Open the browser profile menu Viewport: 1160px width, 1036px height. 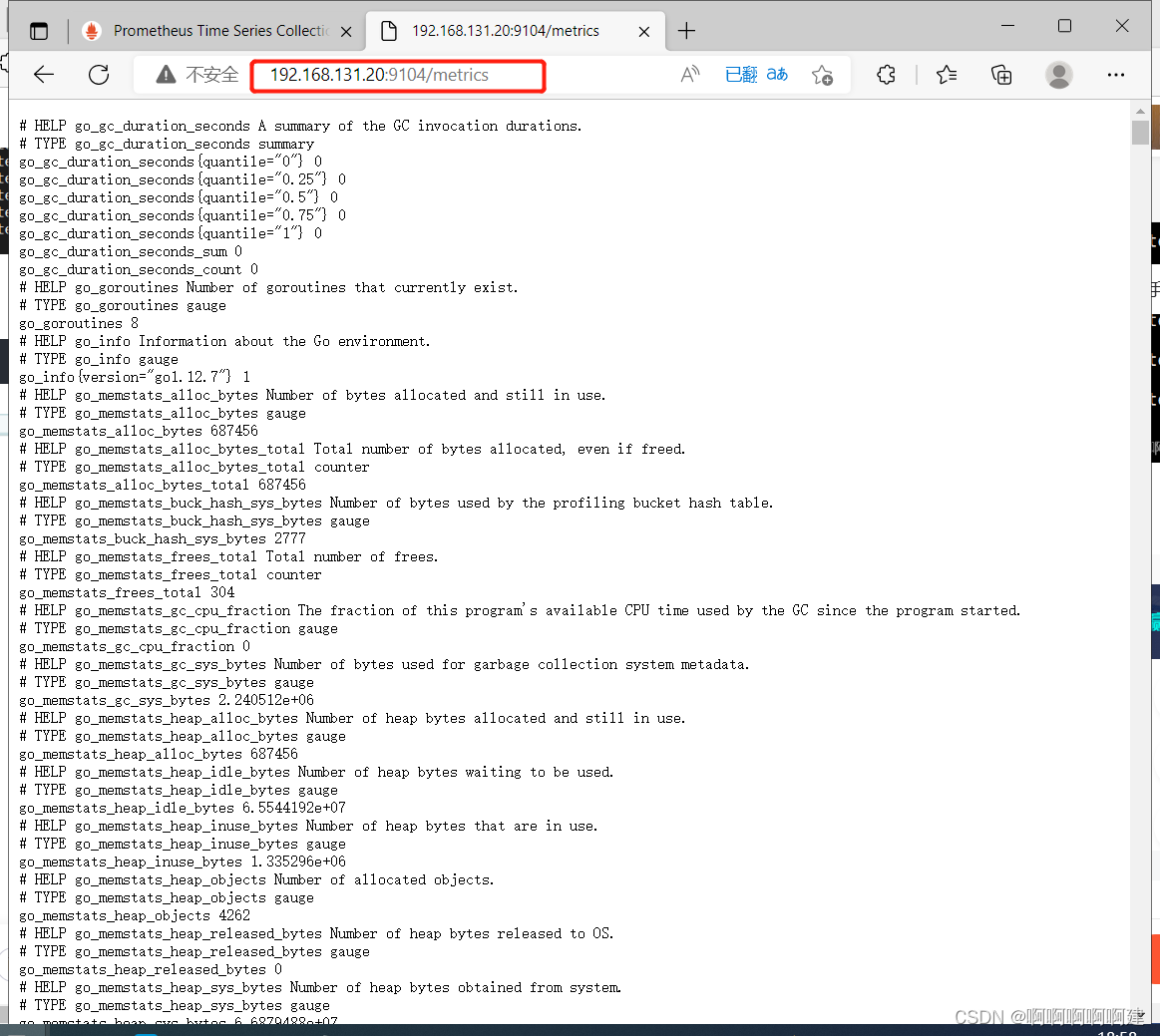(x=1059, y=75)
